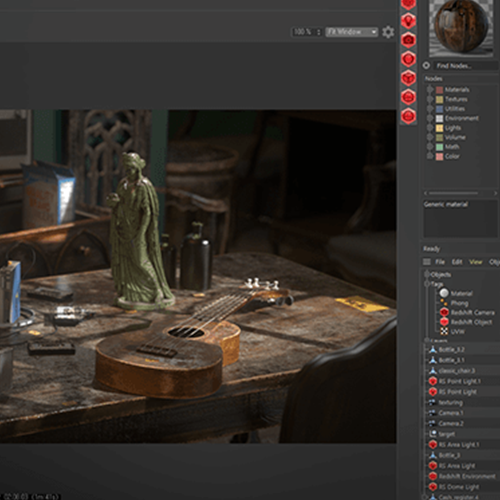Open the File menu in object manager
Viewport: 500px width, 500px height.
click(x=440, y=262)
